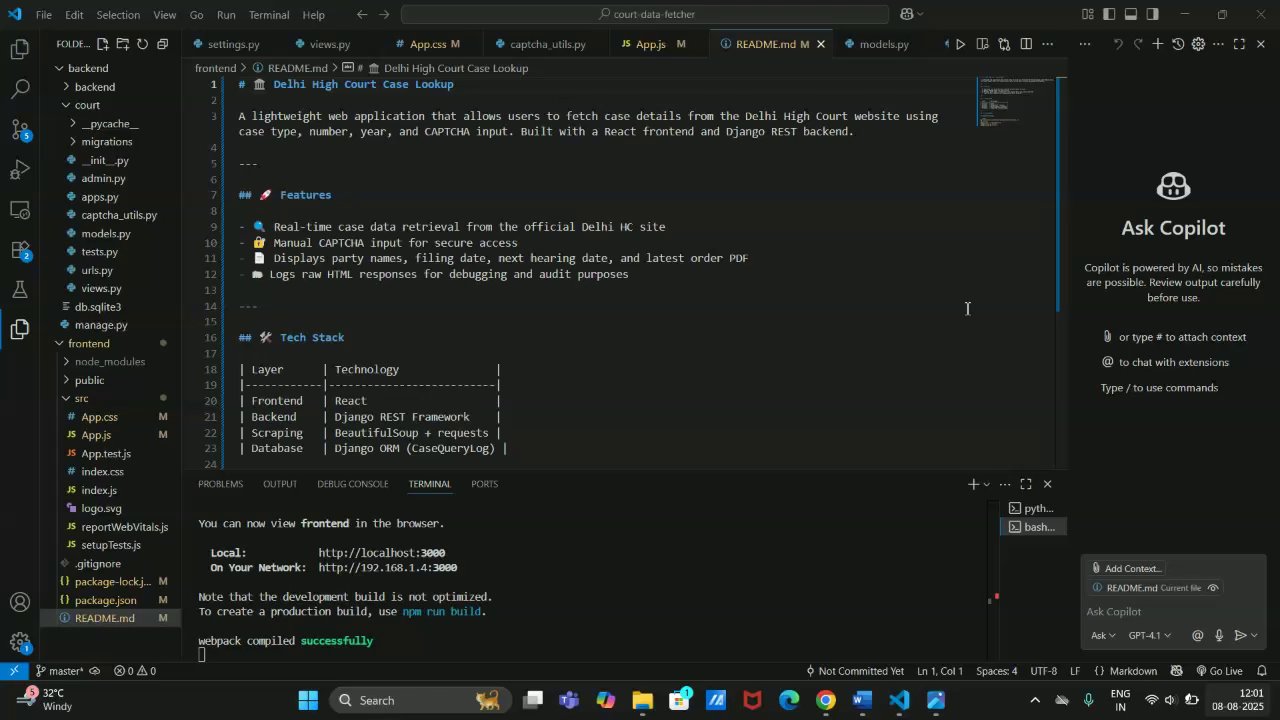Open the Ask chat mode dropdown
1280x720 pixels.
coord(1103,635)
